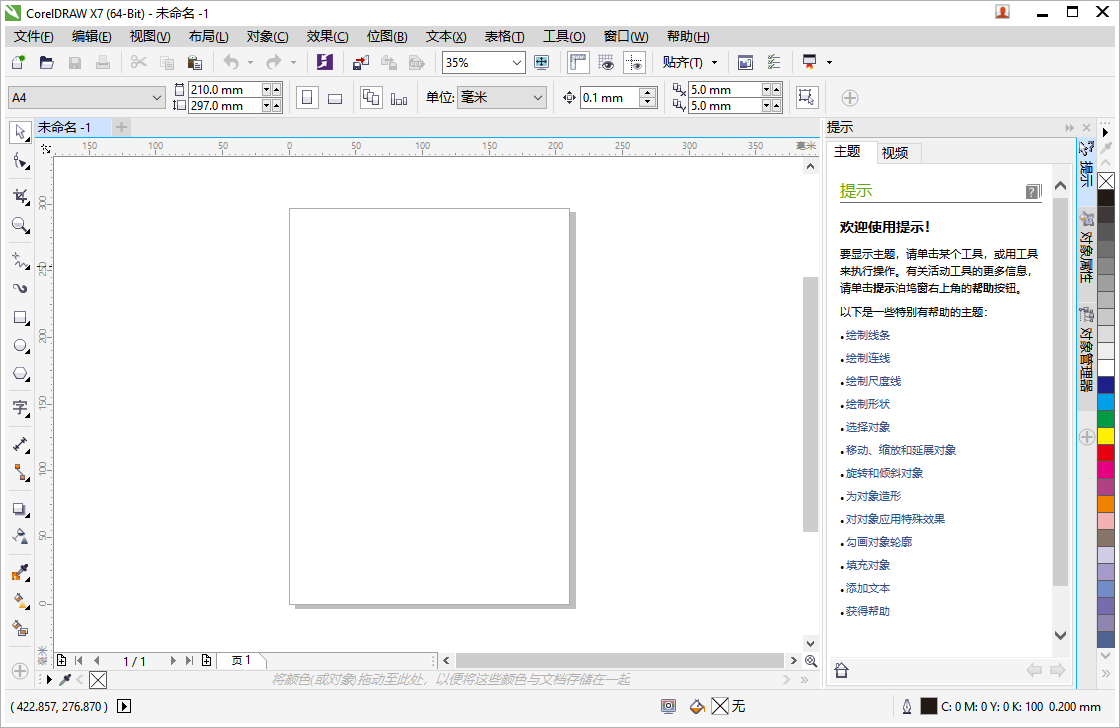Image resolution: width=1120 pixels, height=728 pixels.
Task: Select the Text tool
Action: [20, 409]
